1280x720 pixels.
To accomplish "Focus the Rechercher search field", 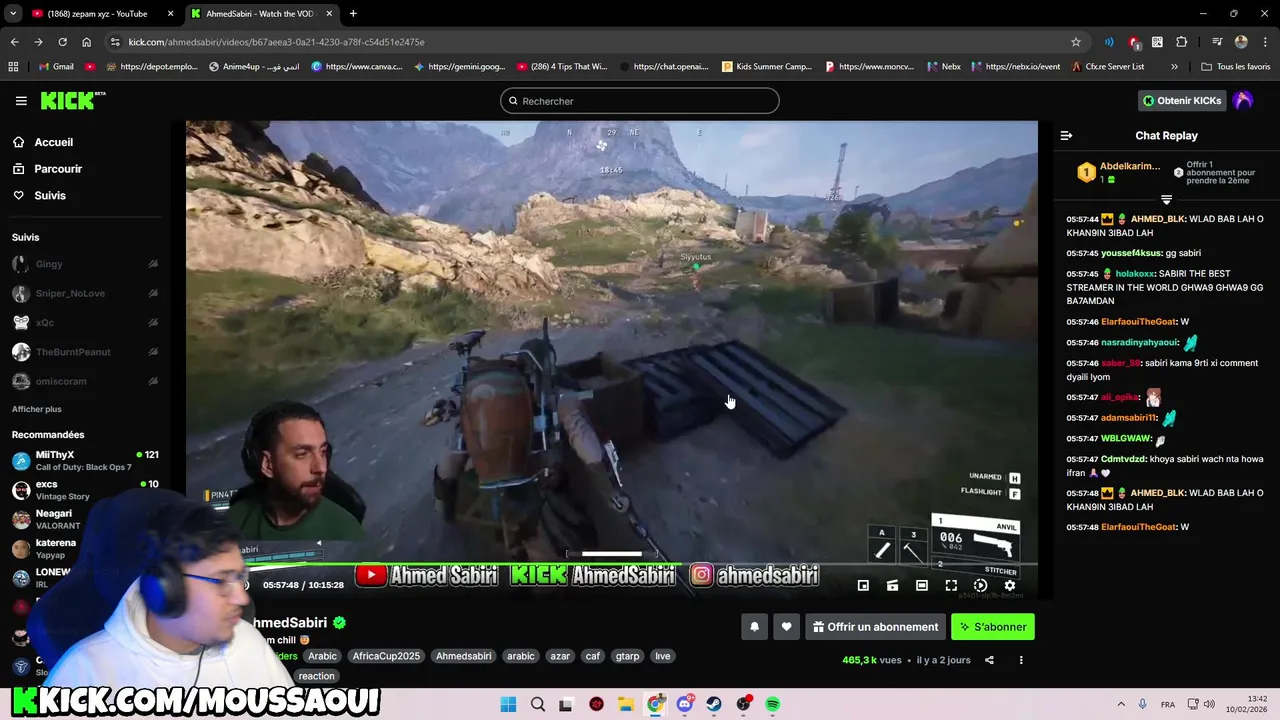I will [640, 101].
